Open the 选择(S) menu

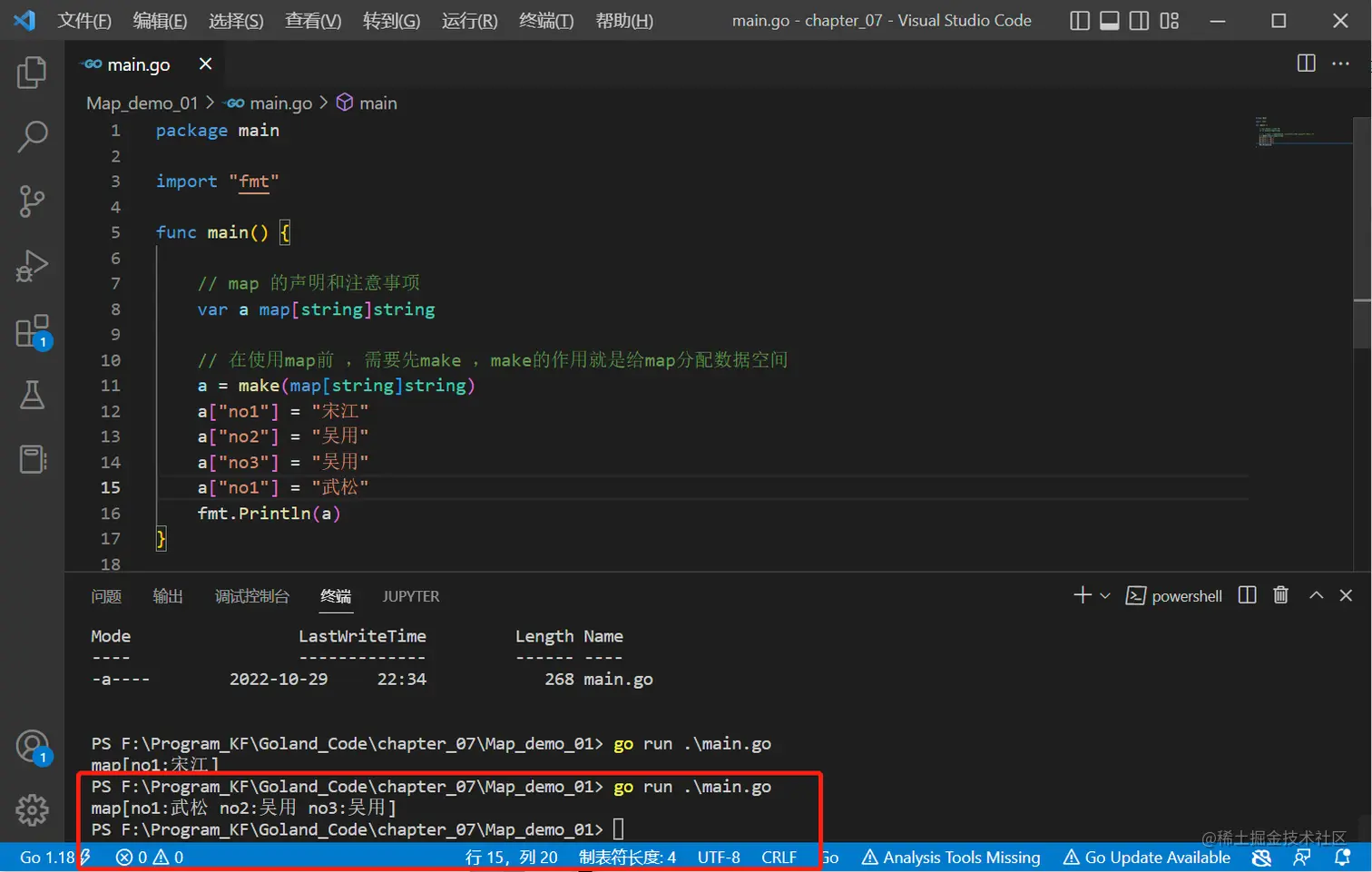coord(236,20)
